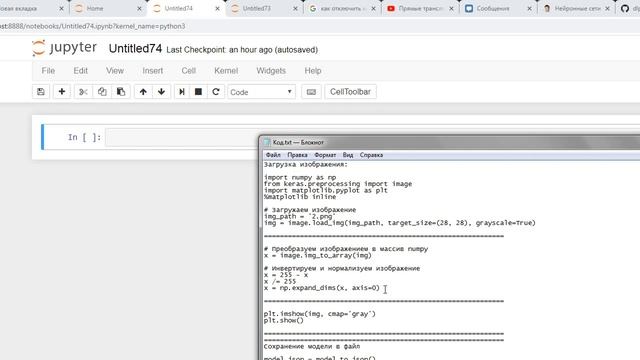This screenshot has height=360, width=640.
Task: Move selected cell down arrow
Action: click(162, 92)
